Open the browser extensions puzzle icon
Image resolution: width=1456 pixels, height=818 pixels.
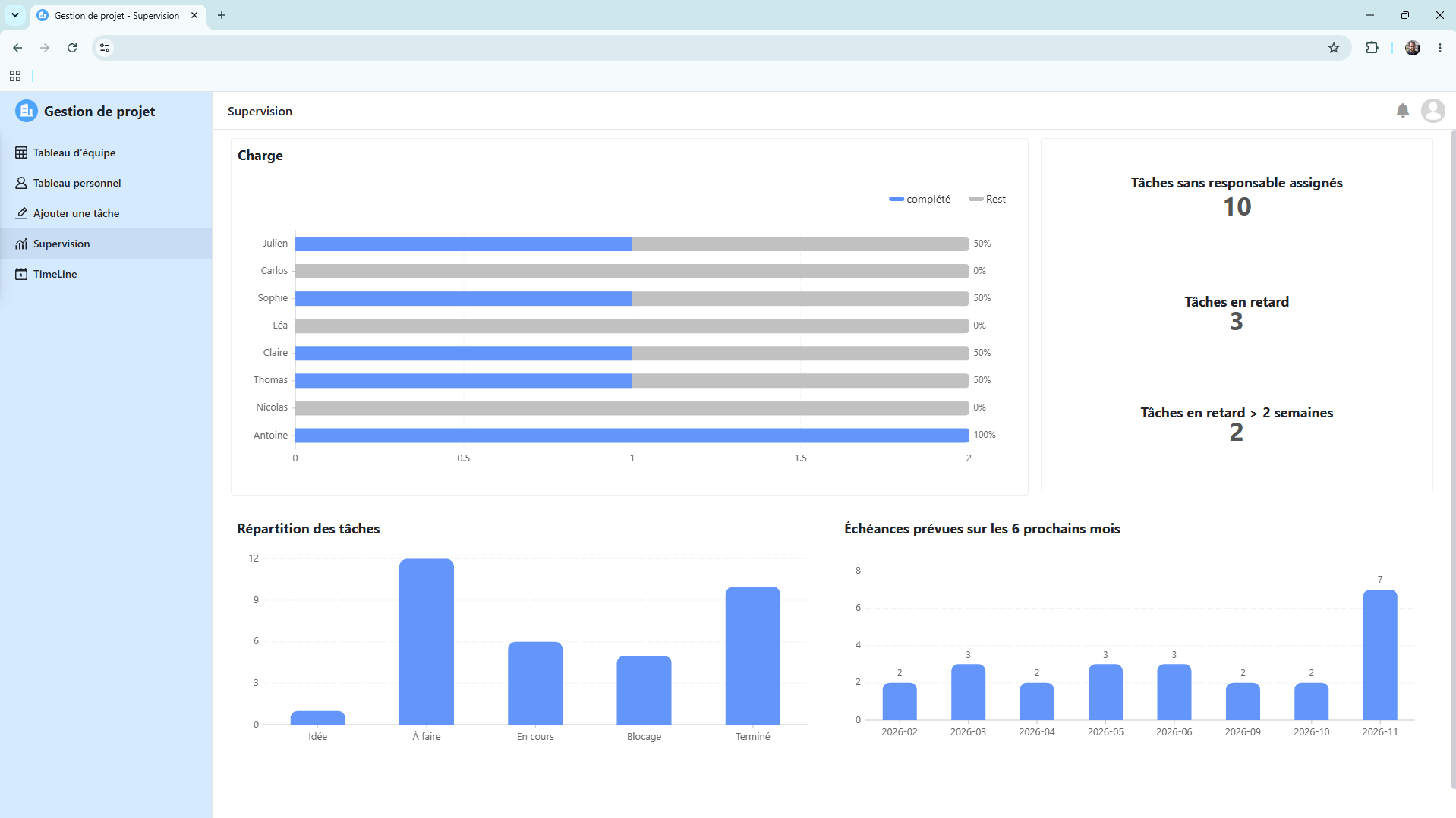point(1372,48)
